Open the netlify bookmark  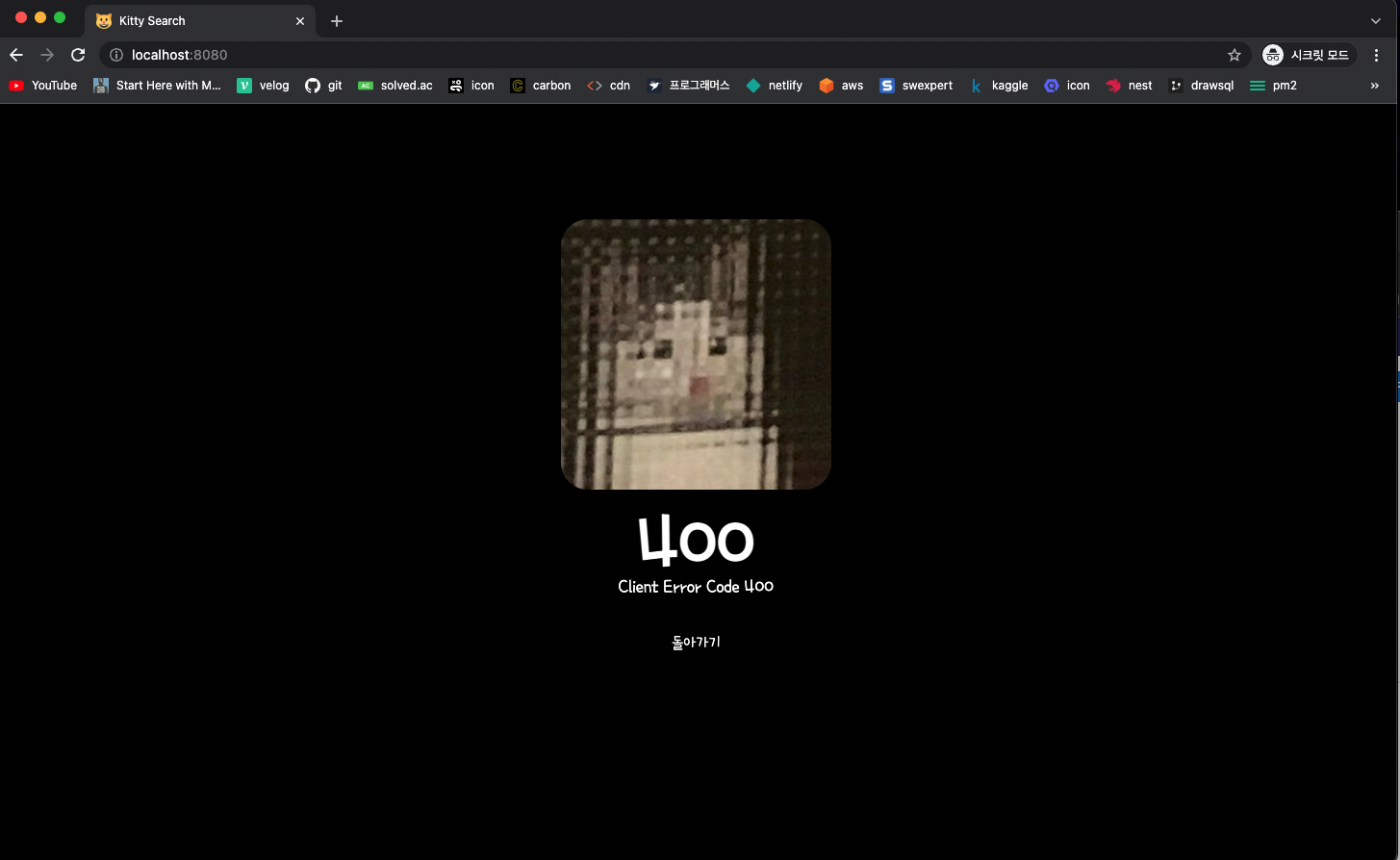tap(774, 86)
